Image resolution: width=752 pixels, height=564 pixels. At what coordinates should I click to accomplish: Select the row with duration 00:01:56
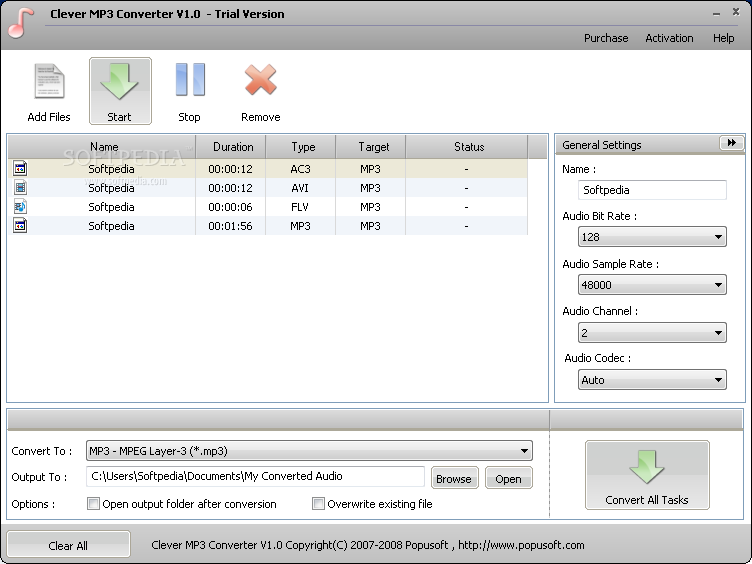(268, 225)
